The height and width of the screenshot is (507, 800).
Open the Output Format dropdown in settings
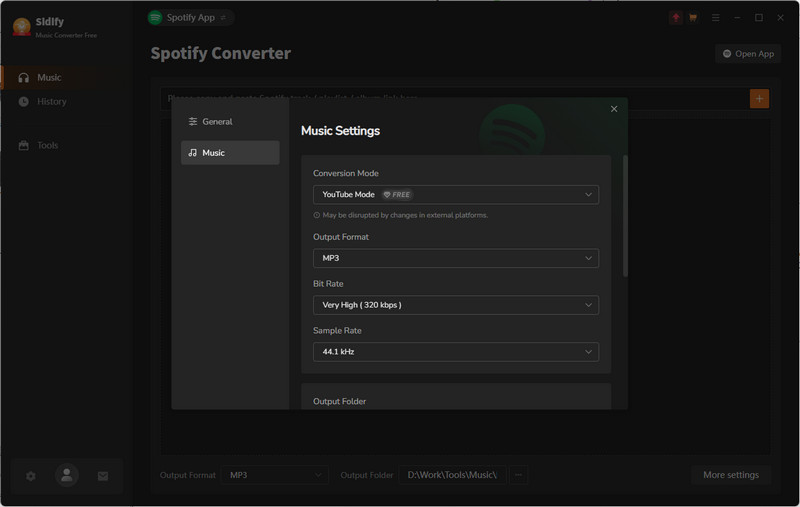456,258
